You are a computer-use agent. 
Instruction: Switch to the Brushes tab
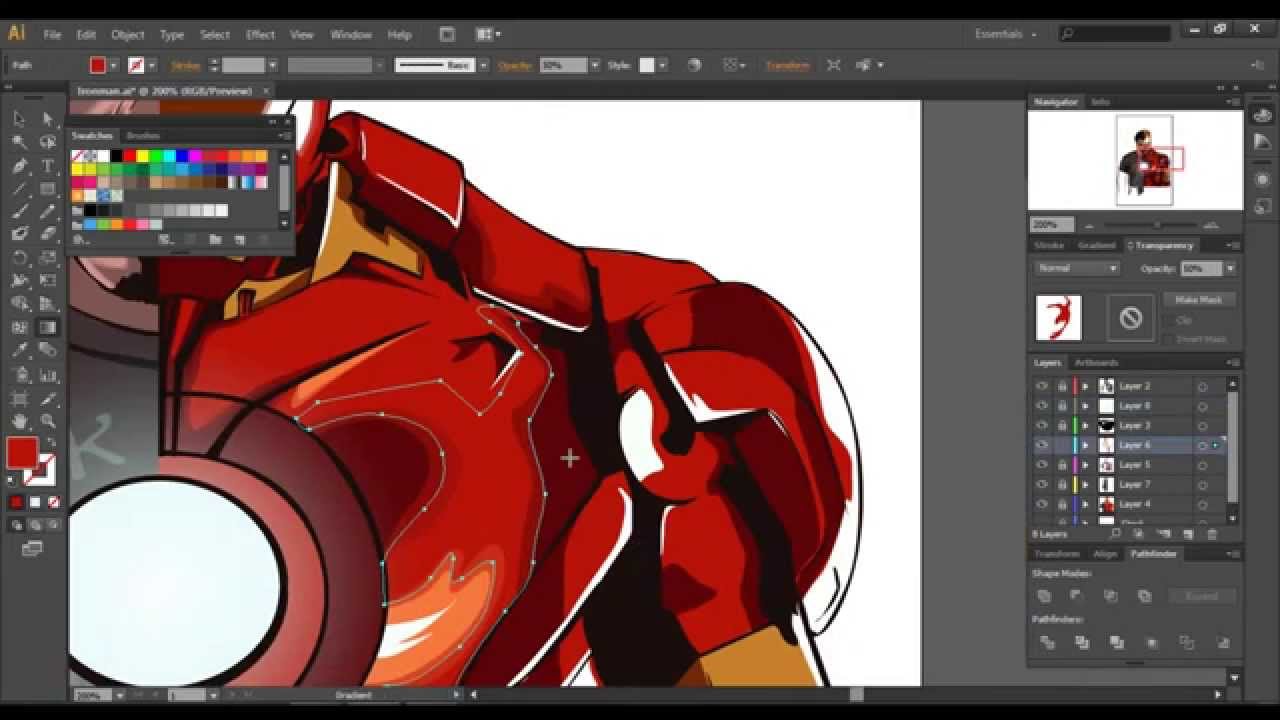click(x=143, y=136)
